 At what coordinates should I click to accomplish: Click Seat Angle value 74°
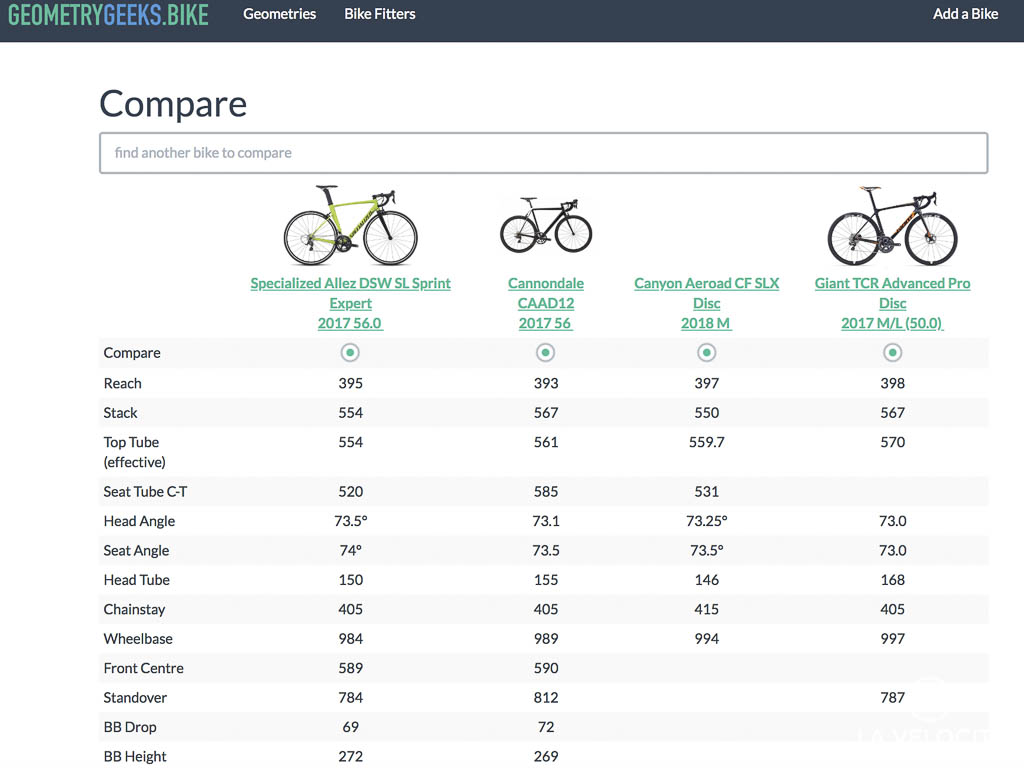(x=351, y=551)
